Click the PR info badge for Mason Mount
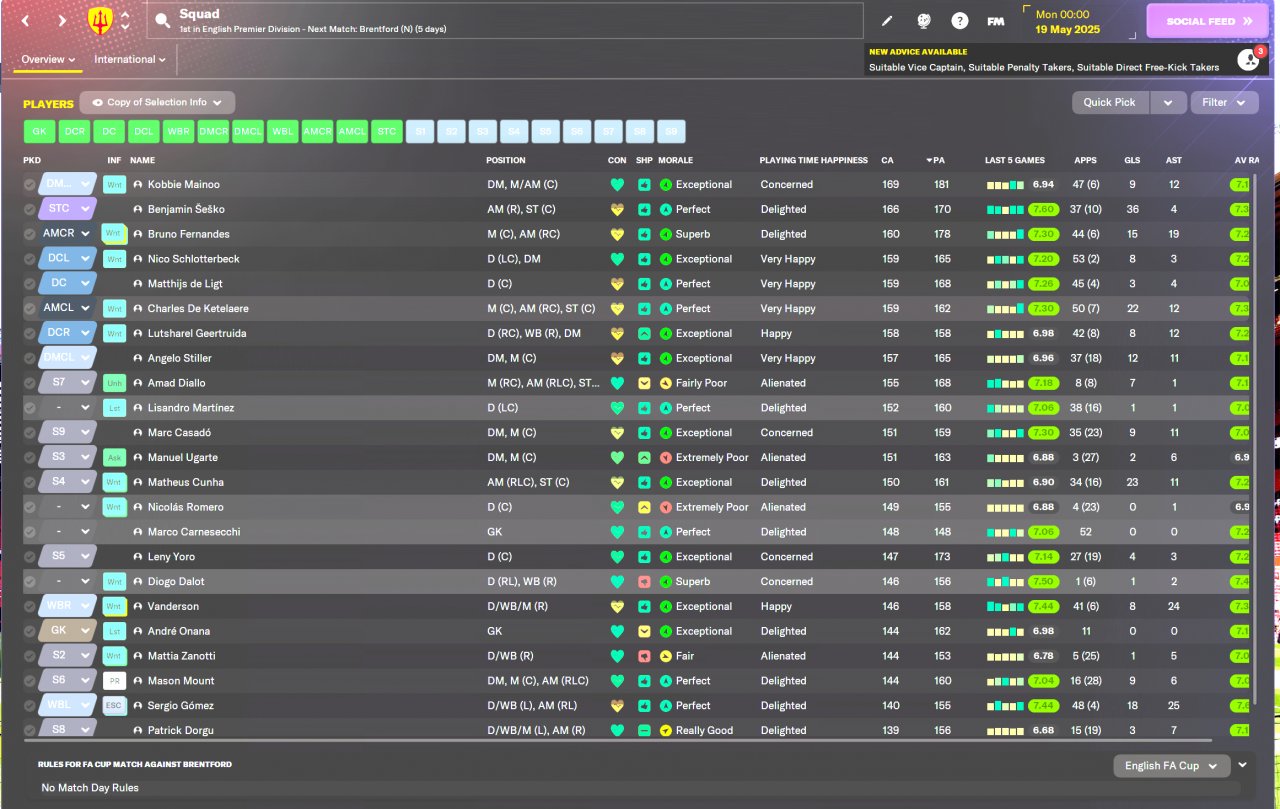This screenshot has height=809, width=1280. (x=114, y=681)
